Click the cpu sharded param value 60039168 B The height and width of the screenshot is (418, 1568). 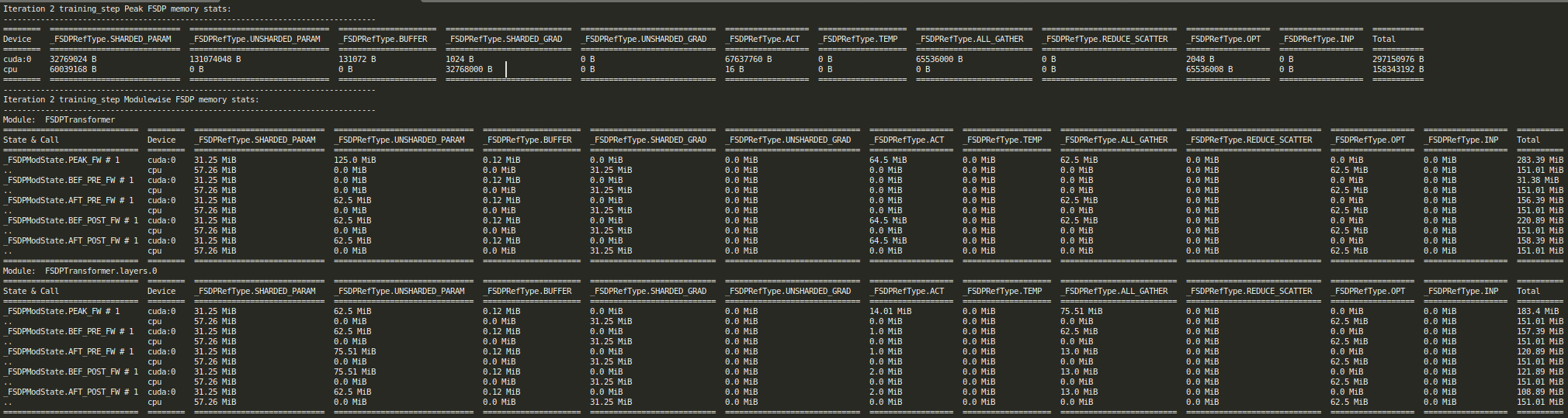pos(73,69)
